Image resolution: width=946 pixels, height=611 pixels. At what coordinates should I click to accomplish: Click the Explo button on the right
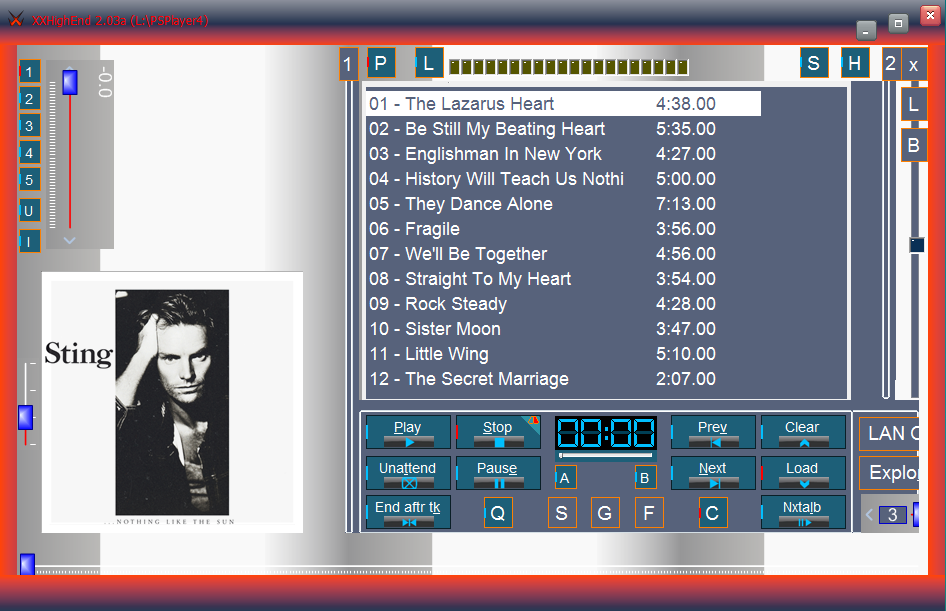pos(889,473)
